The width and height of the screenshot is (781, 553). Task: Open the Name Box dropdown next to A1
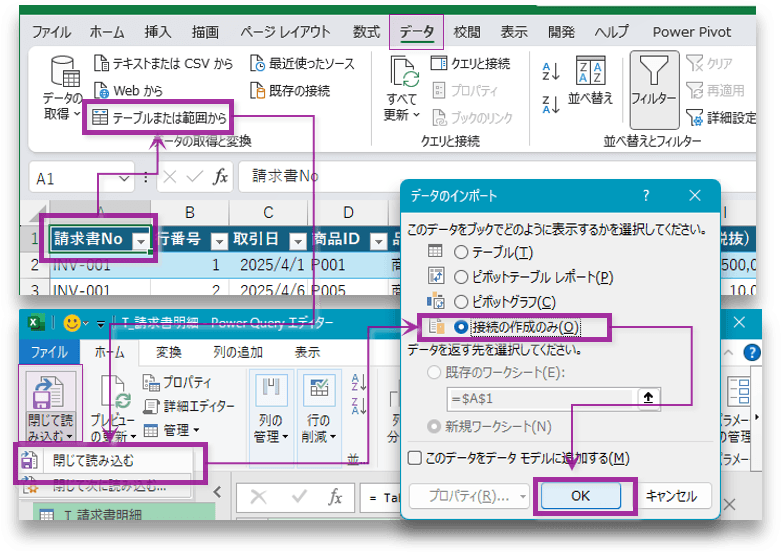(125, 178)
